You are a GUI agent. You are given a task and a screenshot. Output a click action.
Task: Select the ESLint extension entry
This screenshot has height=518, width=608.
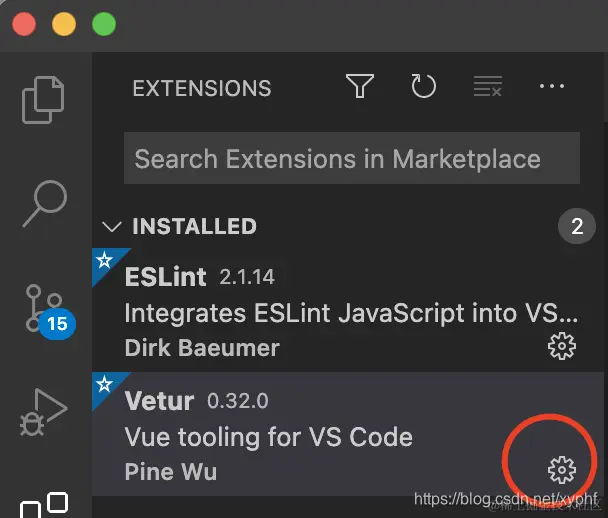pyautogui.click(x=330, y=312)
